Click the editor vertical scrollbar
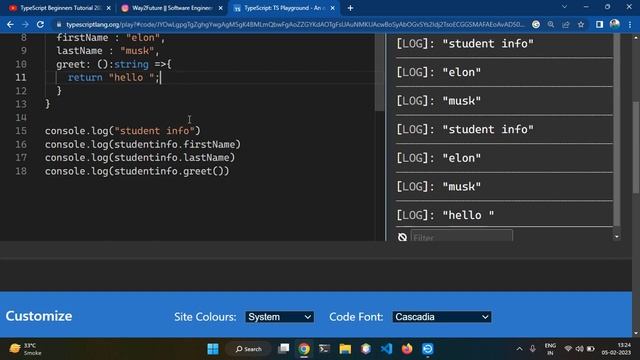 (x=380, y=72)
